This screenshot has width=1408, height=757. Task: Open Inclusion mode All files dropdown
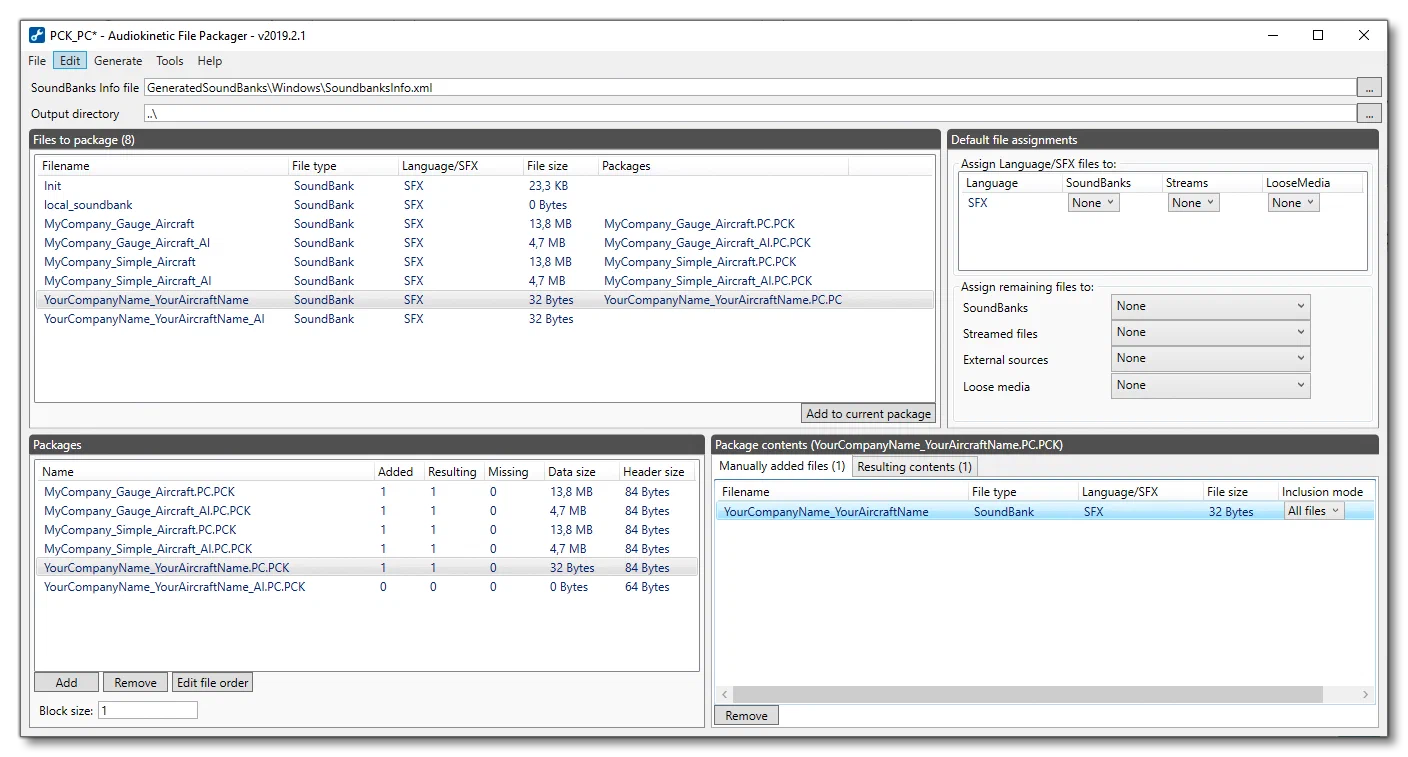(1314, 511)
